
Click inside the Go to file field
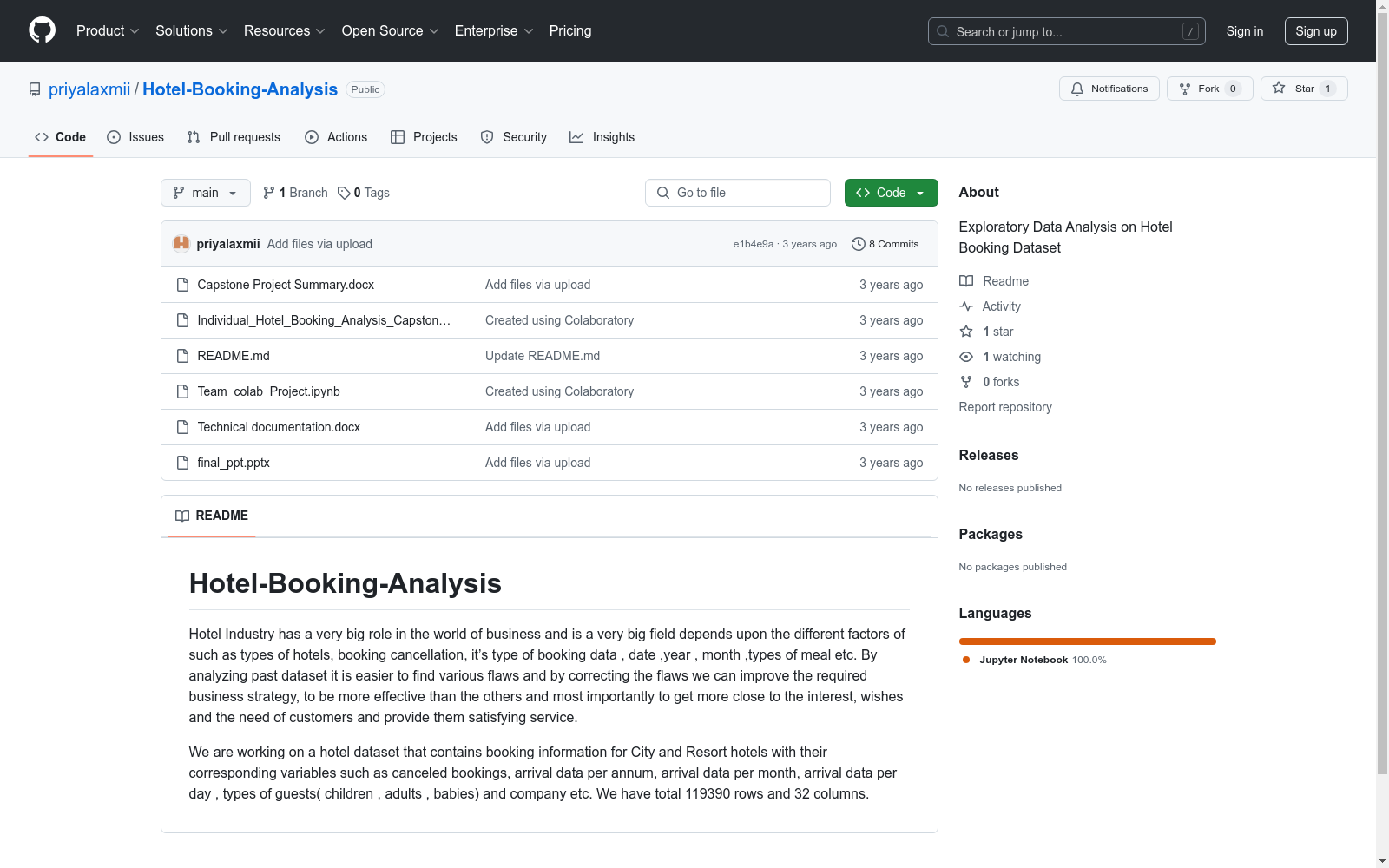[x=738, y=192]
